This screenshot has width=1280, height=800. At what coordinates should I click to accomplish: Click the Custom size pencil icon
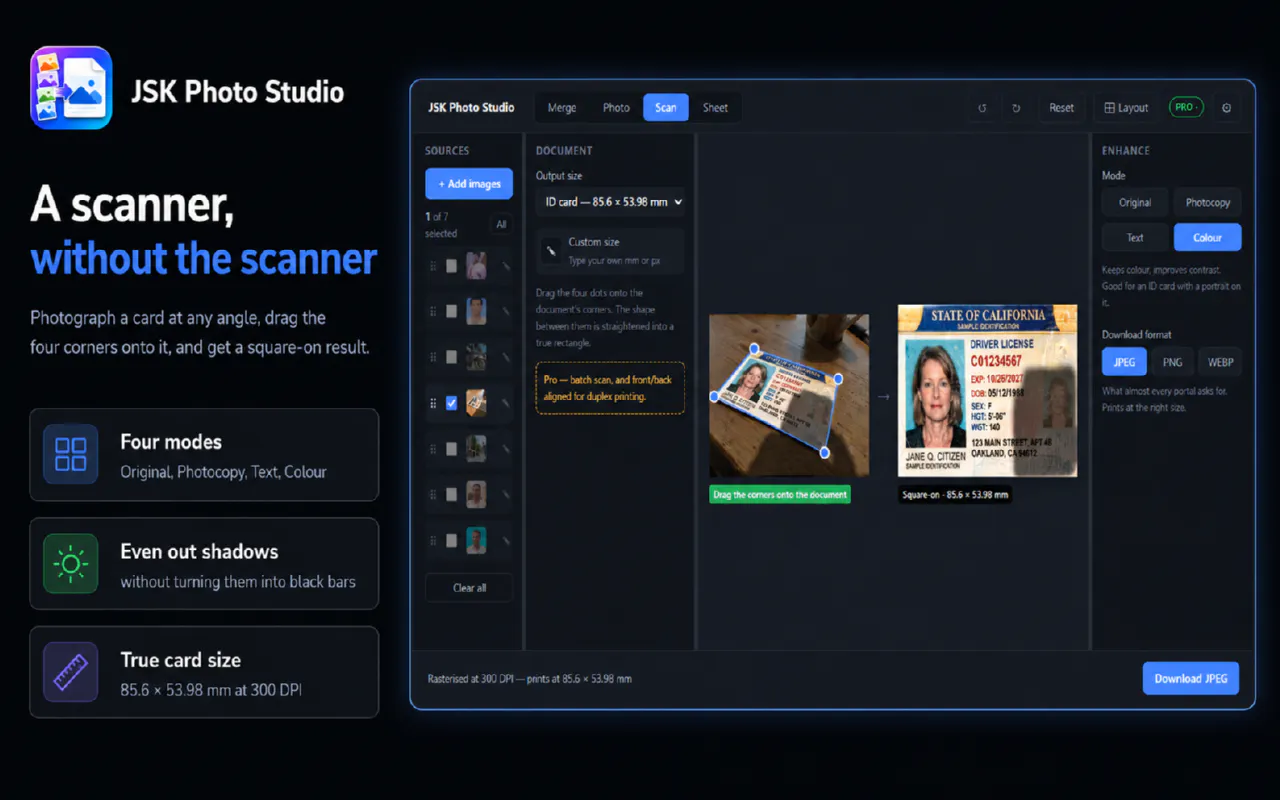point(551,251)
